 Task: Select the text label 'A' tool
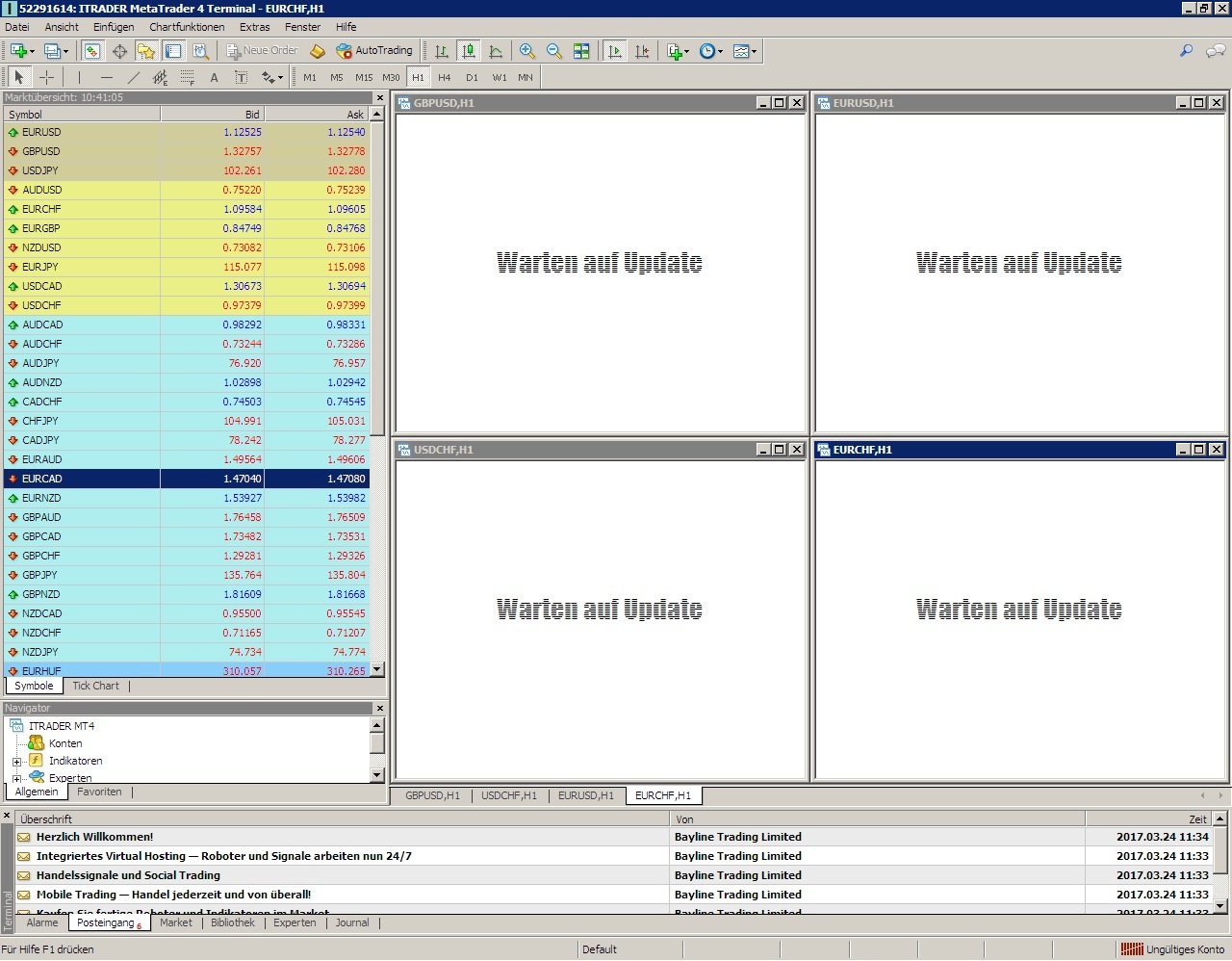click(x=214, y=77)
